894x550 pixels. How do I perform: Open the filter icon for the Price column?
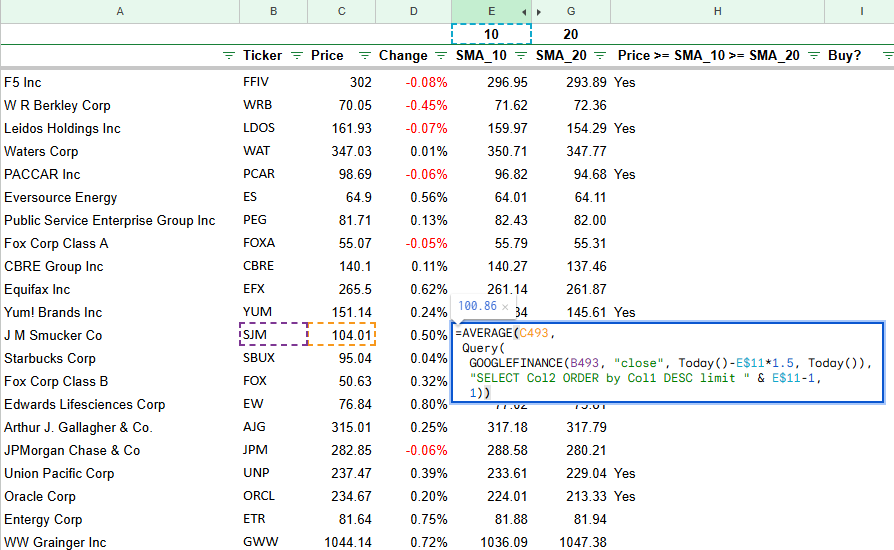365,55
